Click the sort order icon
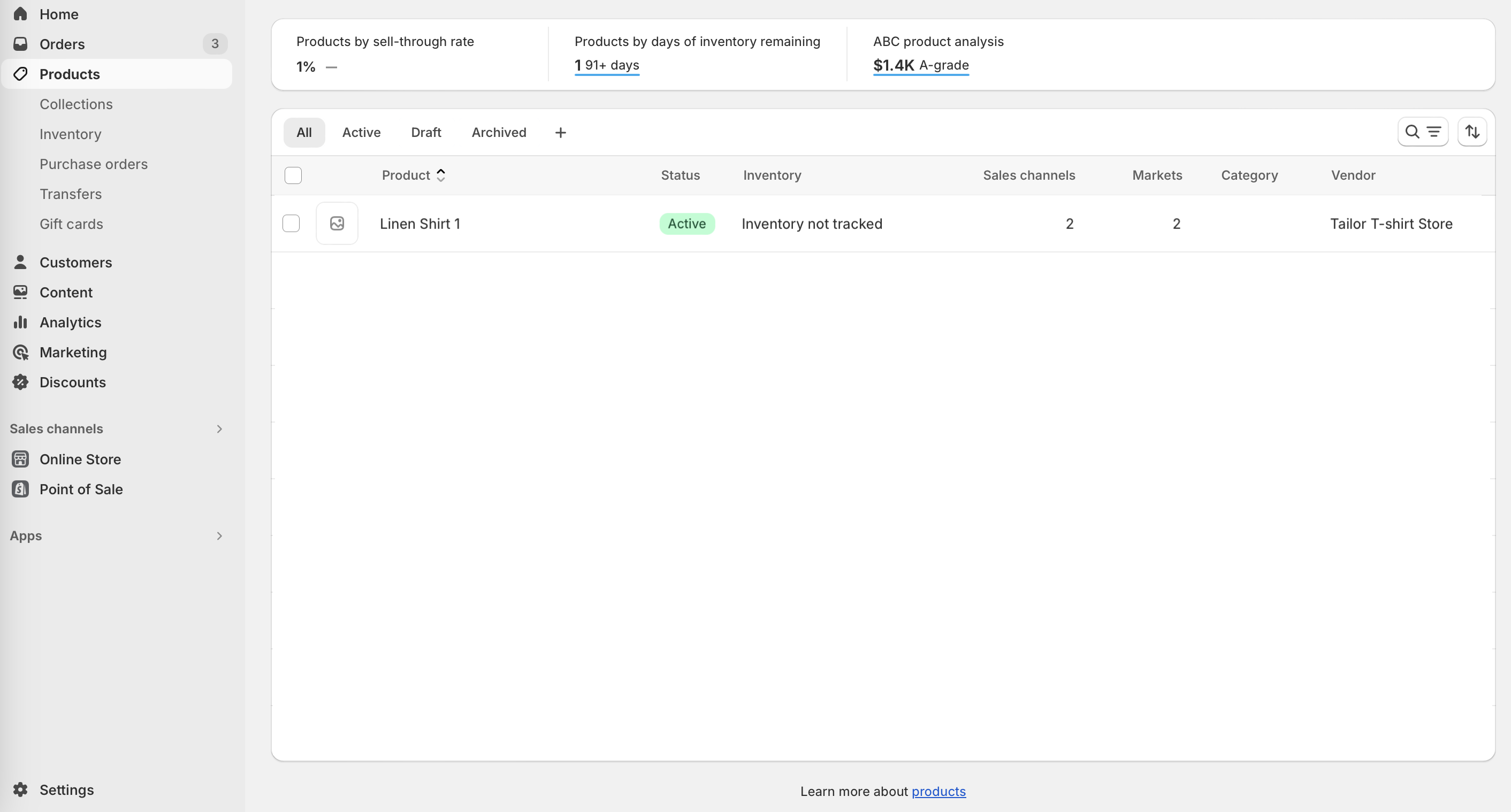 coord(1472,132)
